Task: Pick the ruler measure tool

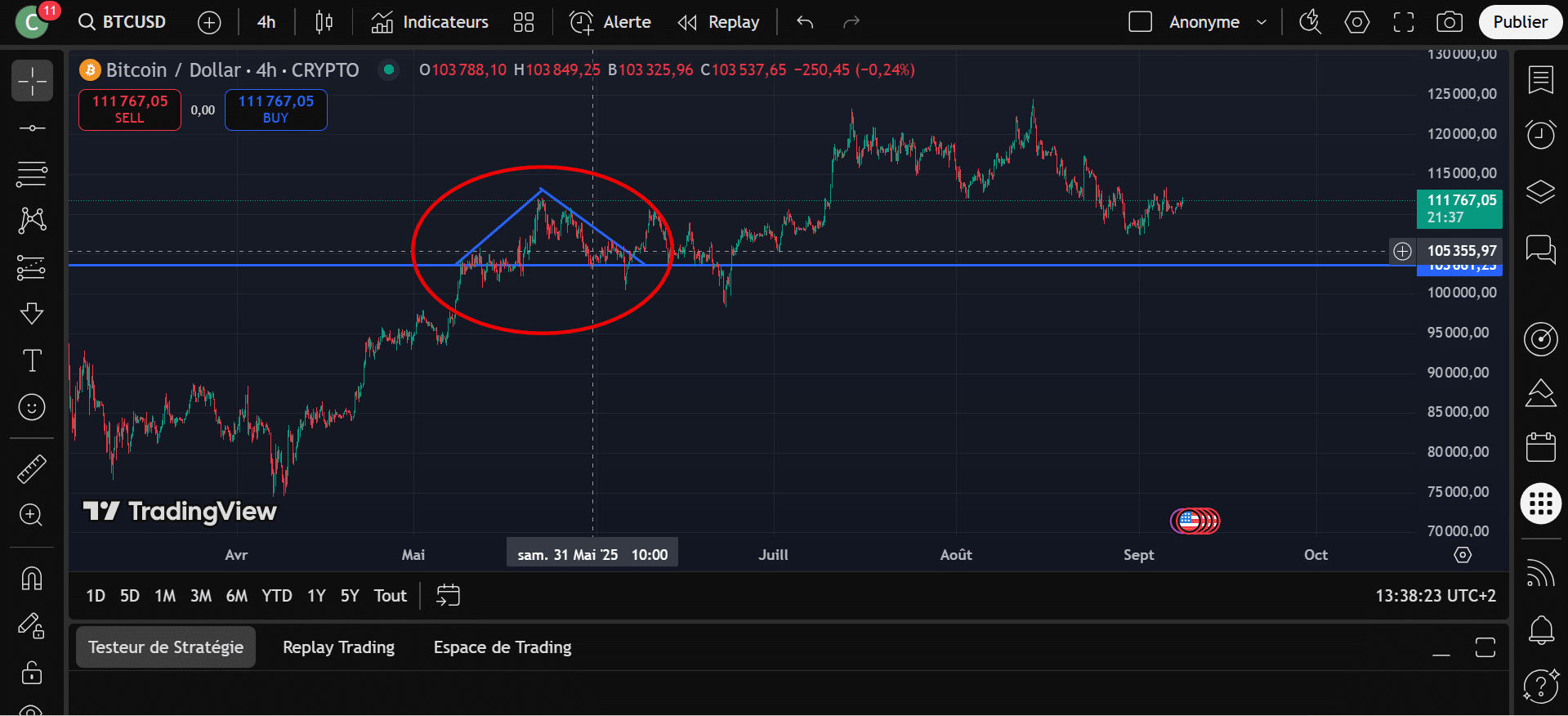Action: [32, 469]
